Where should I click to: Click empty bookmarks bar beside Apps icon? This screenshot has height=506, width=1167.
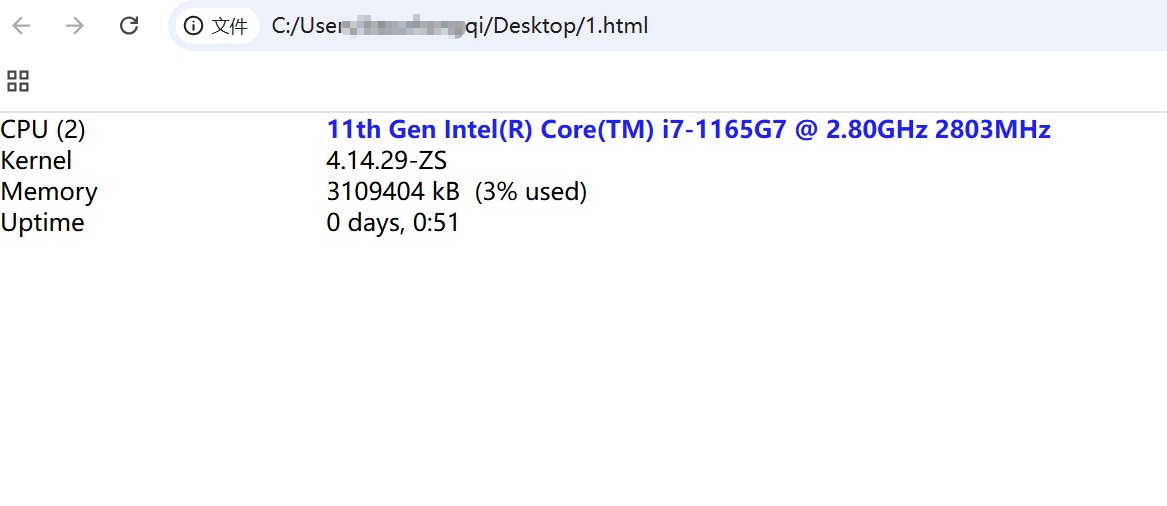(500, 81)
